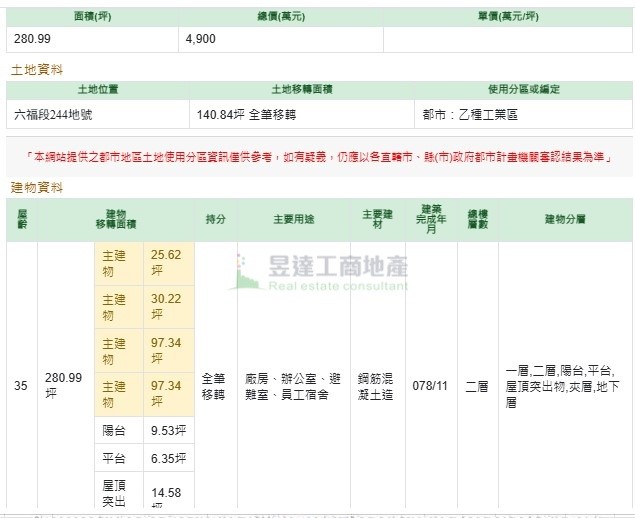Click the 土地資料 section heading
Screen dimensions: 635x518
pos(37,70)
